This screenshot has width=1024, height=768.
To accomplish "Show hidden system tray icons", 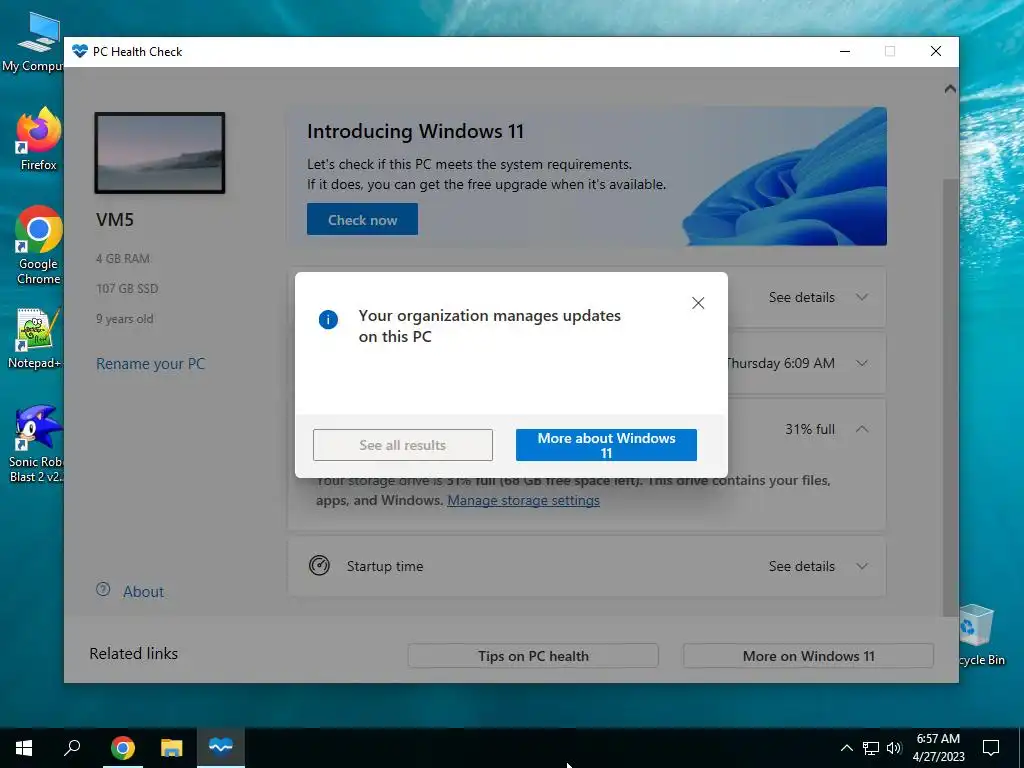I will [846, 748].
